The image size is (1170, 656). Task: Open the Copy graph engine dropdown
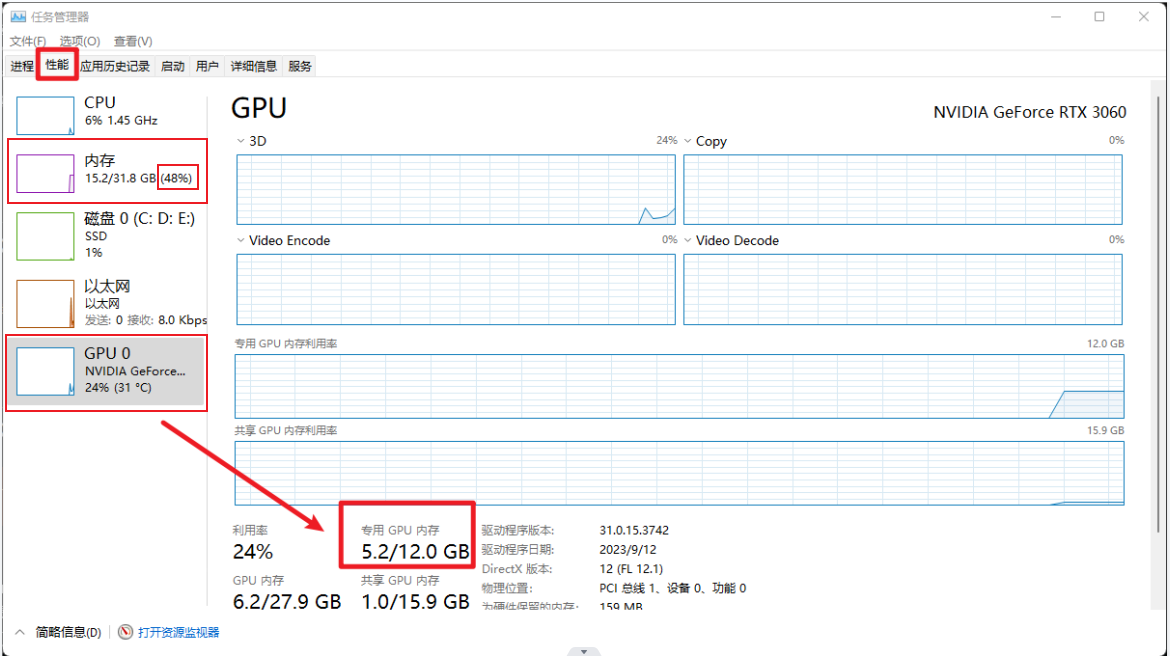pos(688,141)
